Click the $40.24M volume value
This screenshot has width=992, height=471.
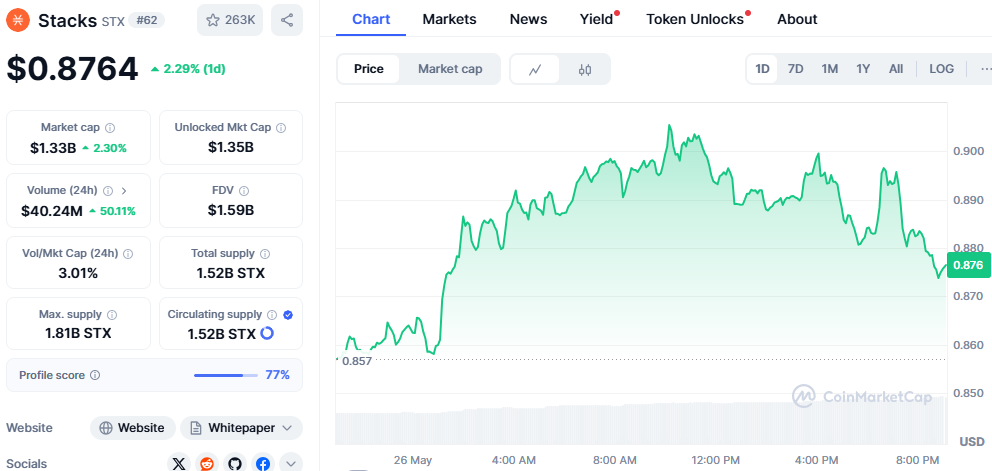click(x=52, y=211)
